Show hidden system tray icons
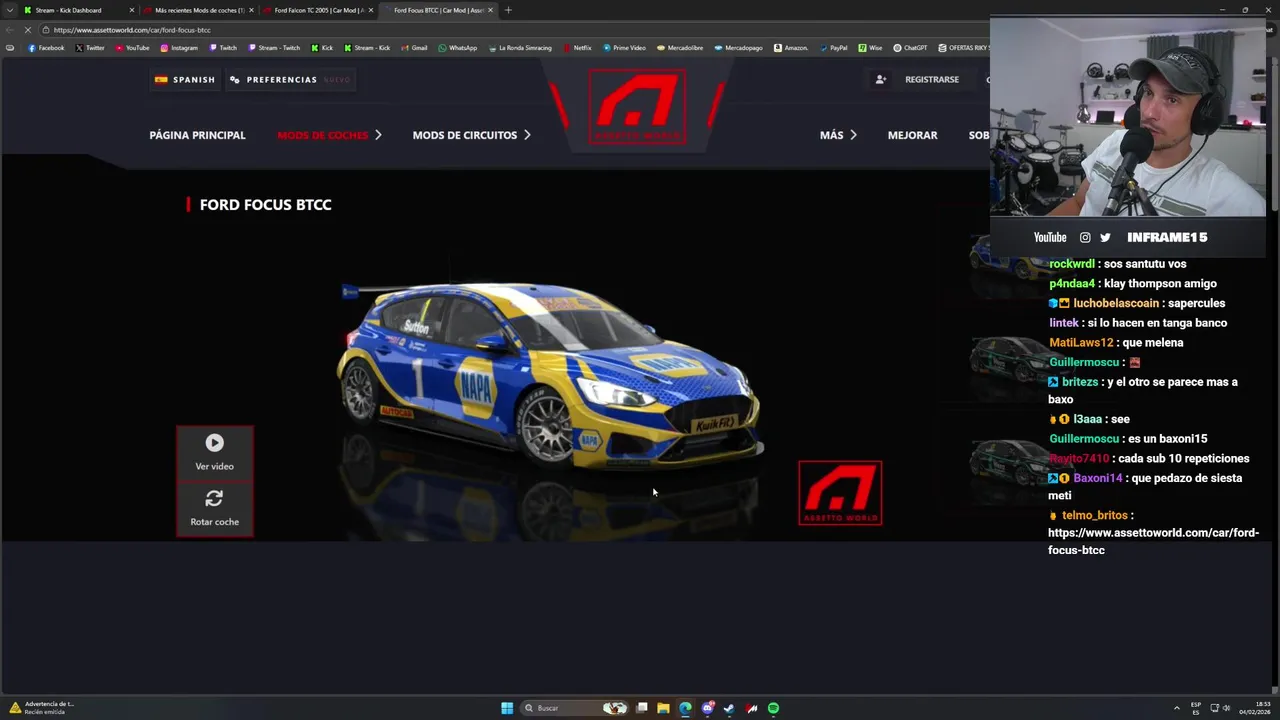The image size is (1280, 720). coord(1176,708)
